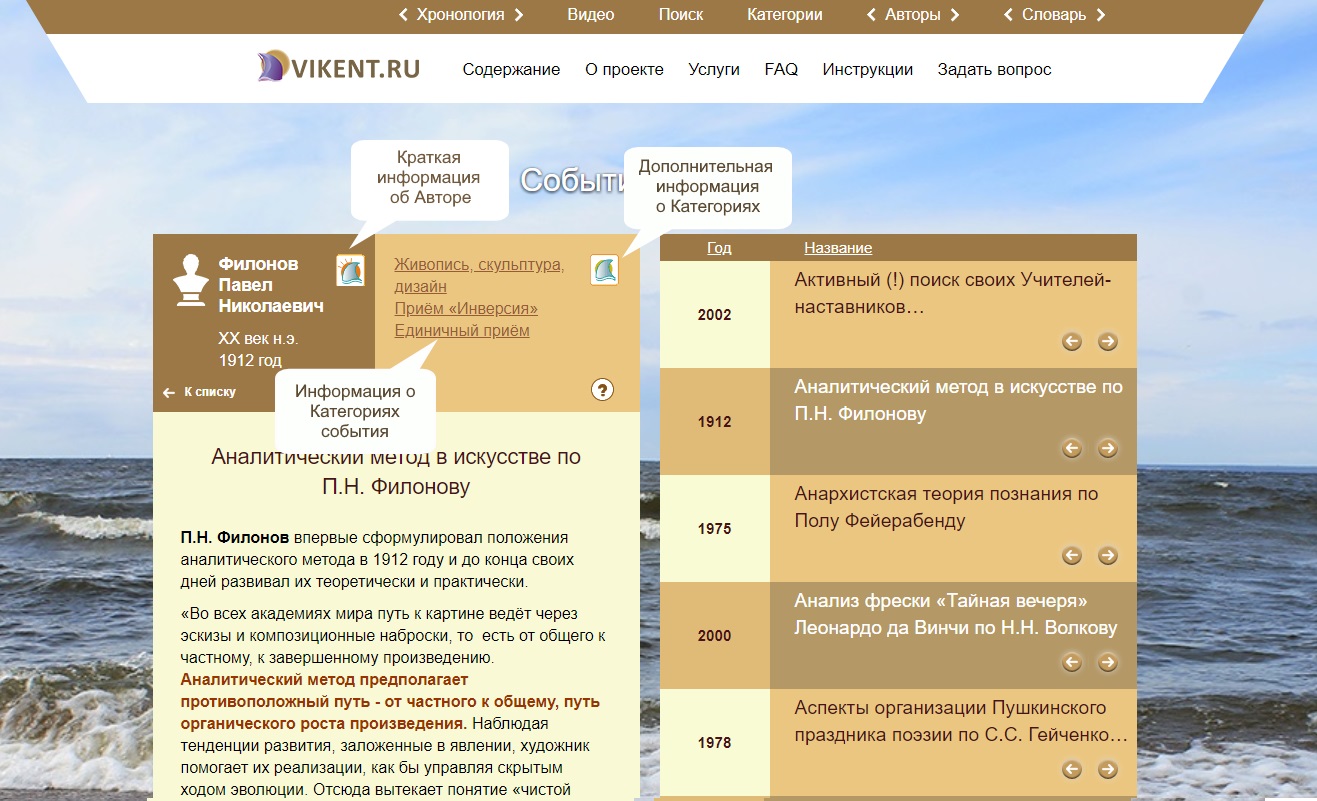Viewport: 1317px width, 801px height.
Task: Go to next Хронология item chevron
Action: pos(518,15)
